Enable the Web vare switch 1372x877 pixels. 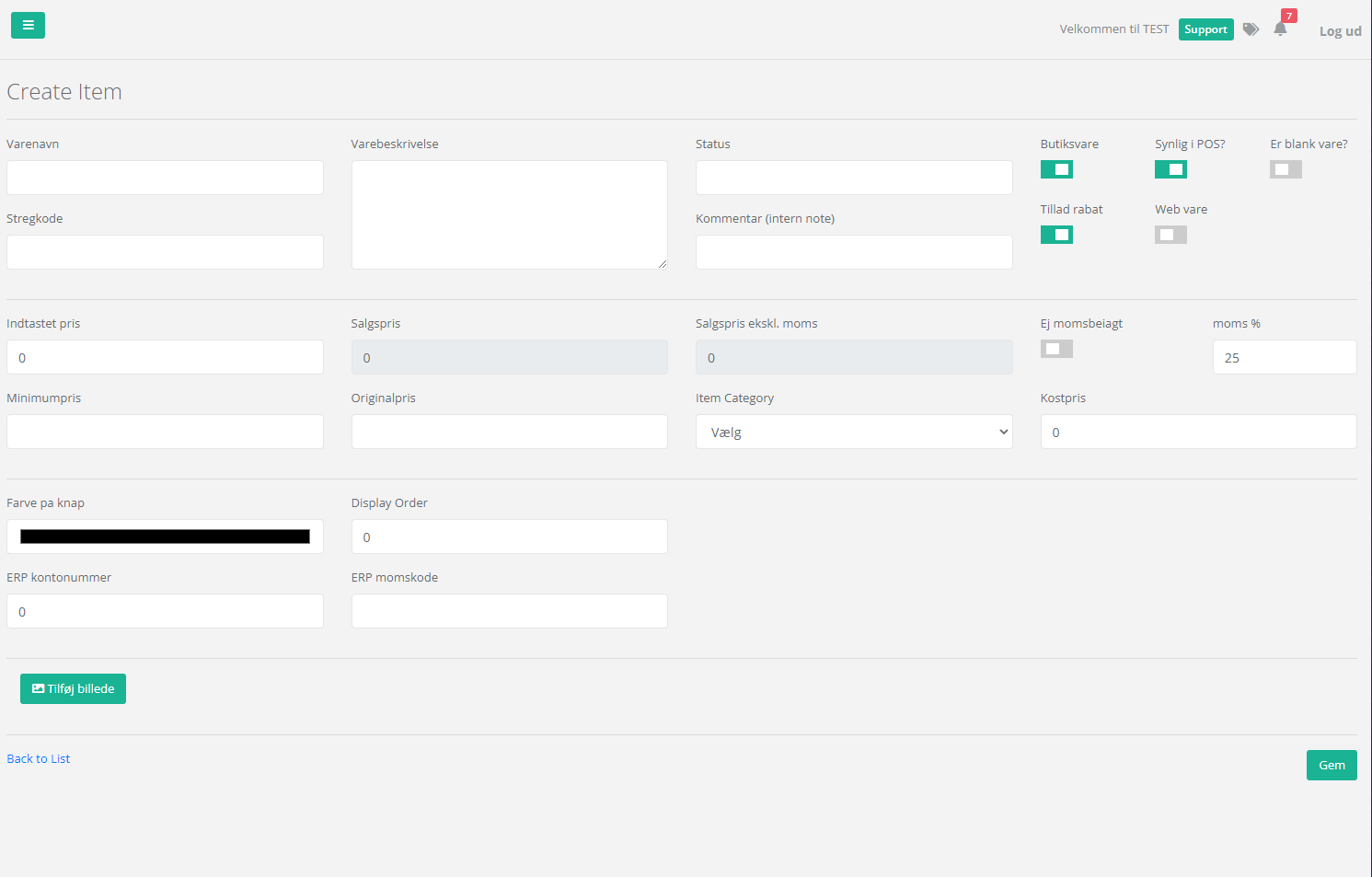[1170, 235]
